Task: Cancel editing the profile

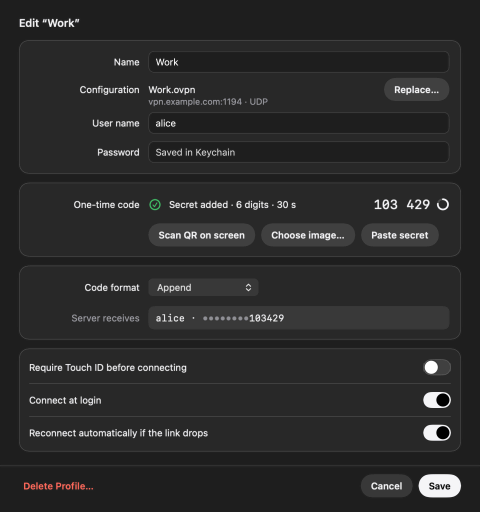Action: (x=386, y=486)
